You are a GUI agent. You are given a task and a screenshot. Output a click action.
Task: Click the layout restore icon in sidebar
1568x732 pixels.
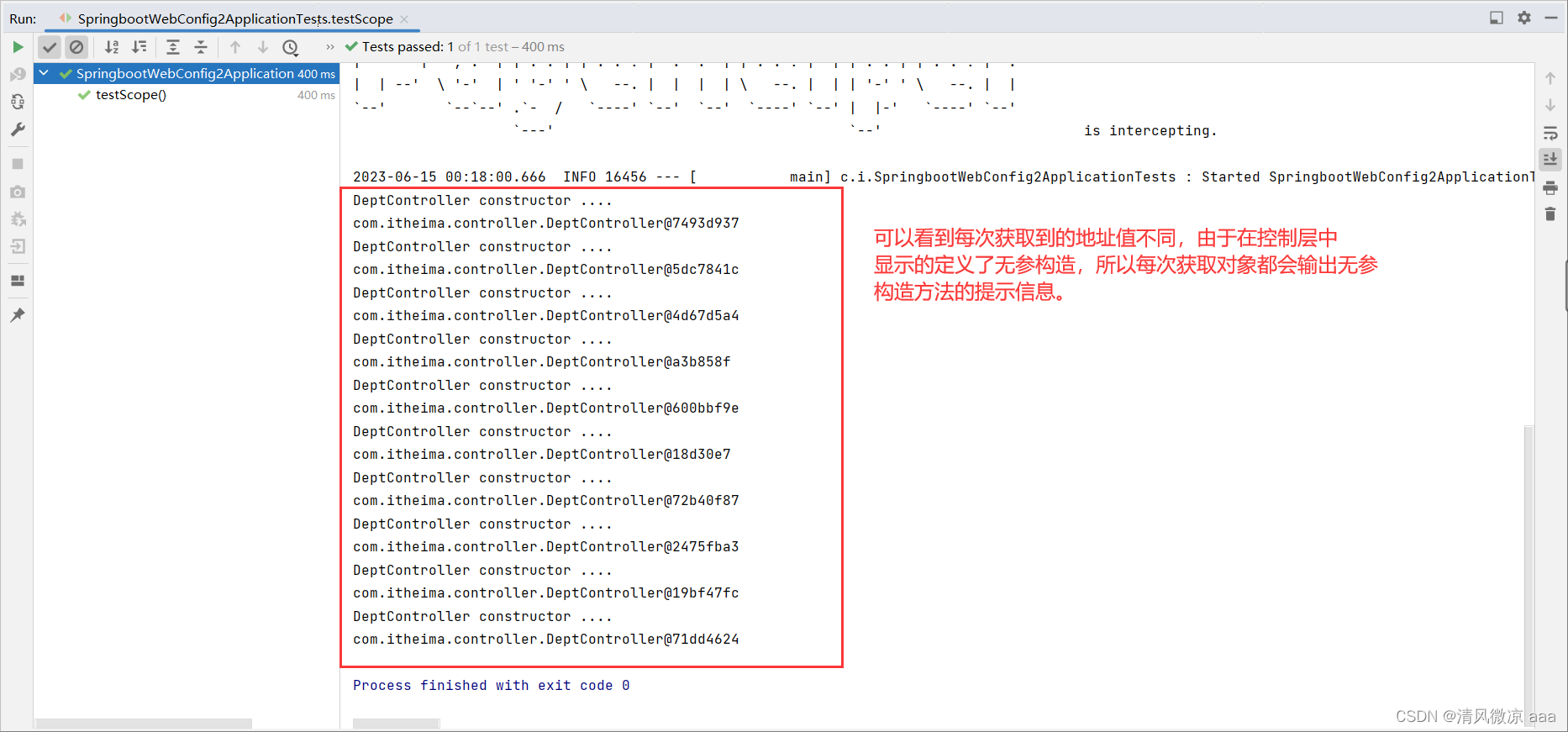point(18,281)
